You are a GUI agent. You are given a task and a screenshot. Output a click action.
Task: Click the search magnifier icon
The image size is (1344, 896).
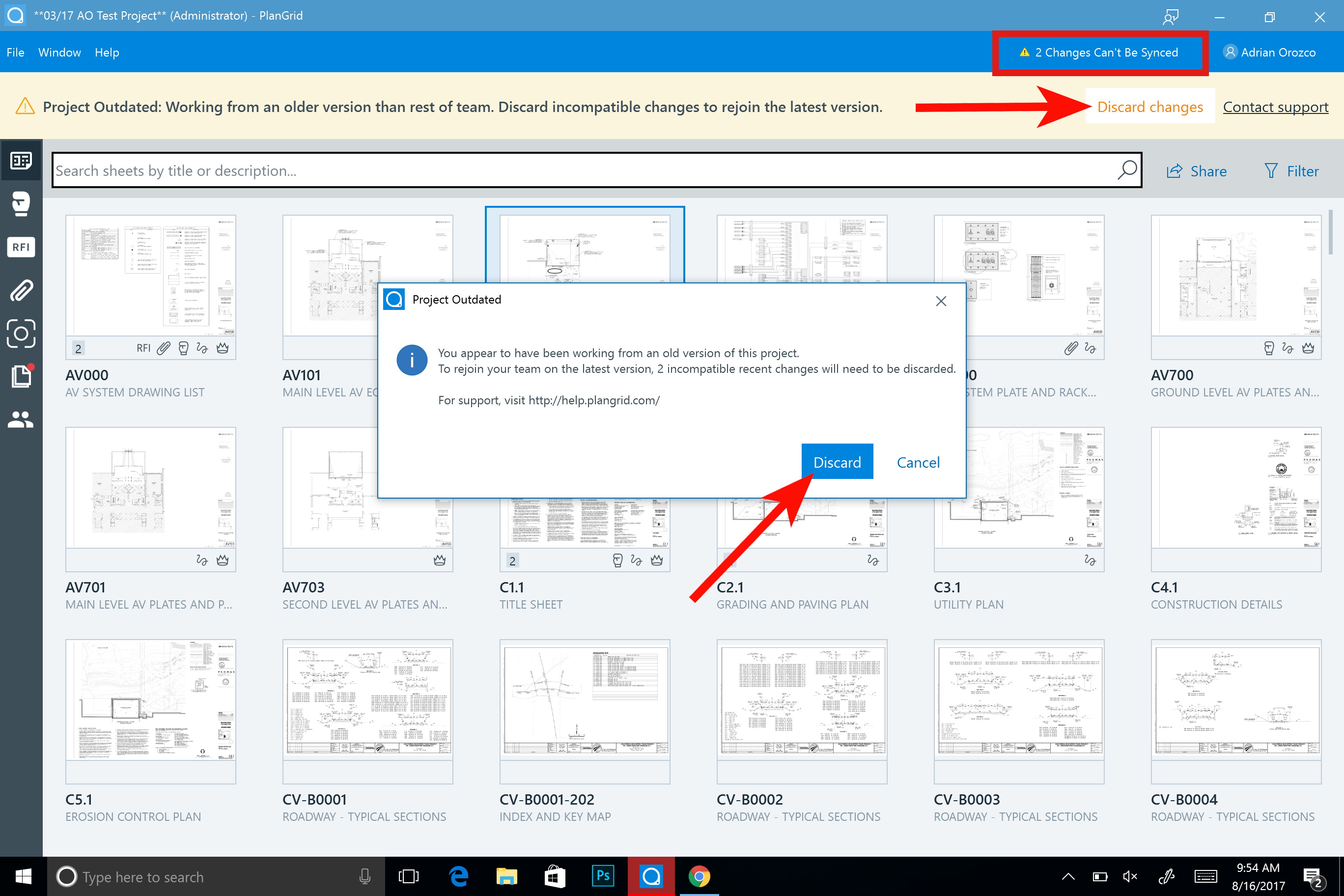tap(1126, 170)
